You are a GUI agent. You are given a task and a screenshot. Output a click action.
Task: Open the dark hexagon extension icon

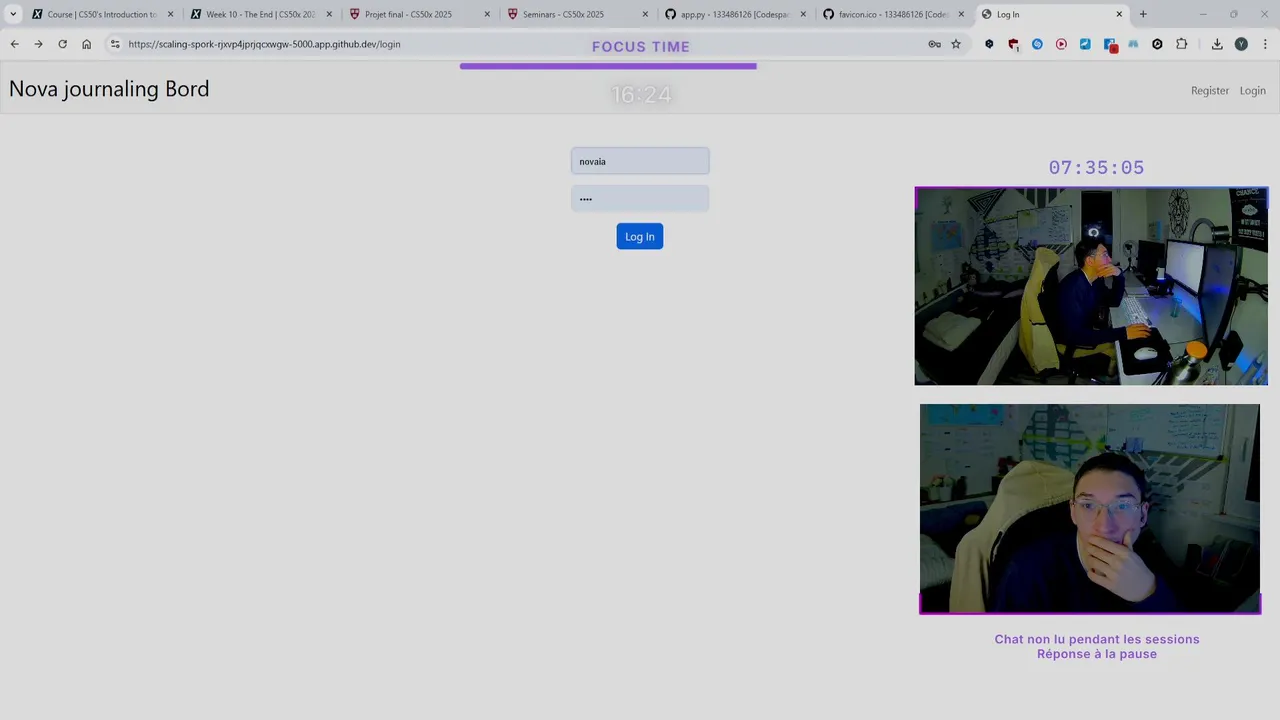click(989, 44)
